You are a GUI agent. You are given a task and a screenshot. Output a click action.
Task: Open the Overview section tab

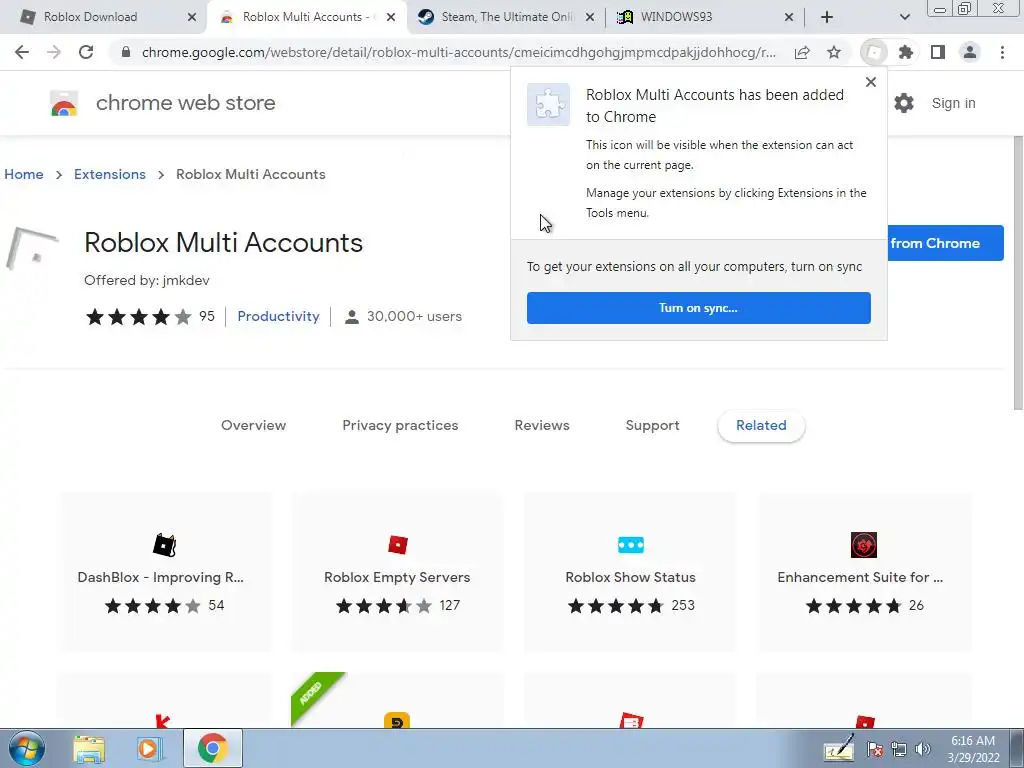coord(253,425)
